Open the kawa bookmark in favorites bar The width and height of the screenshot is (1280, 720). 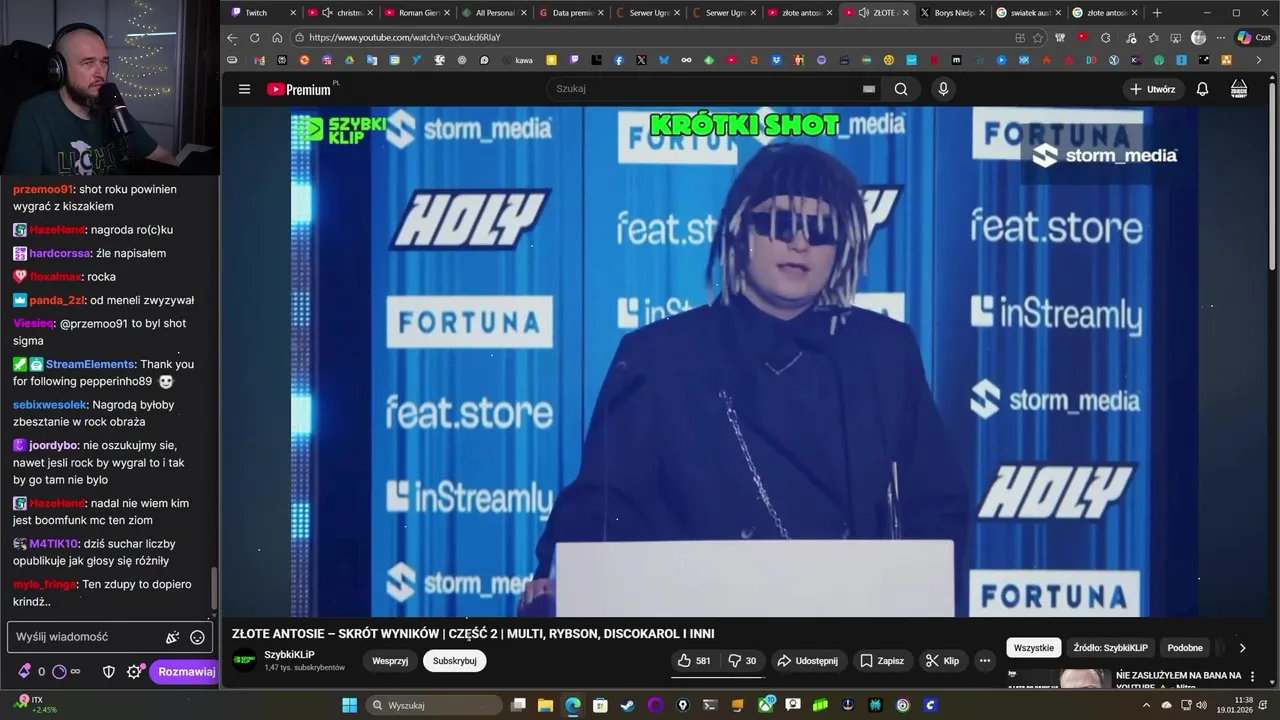517,60
